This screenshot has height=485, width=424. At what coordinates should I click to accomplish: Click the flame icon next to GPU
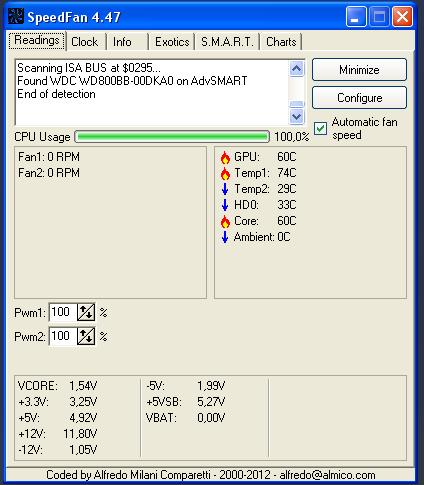225,157
